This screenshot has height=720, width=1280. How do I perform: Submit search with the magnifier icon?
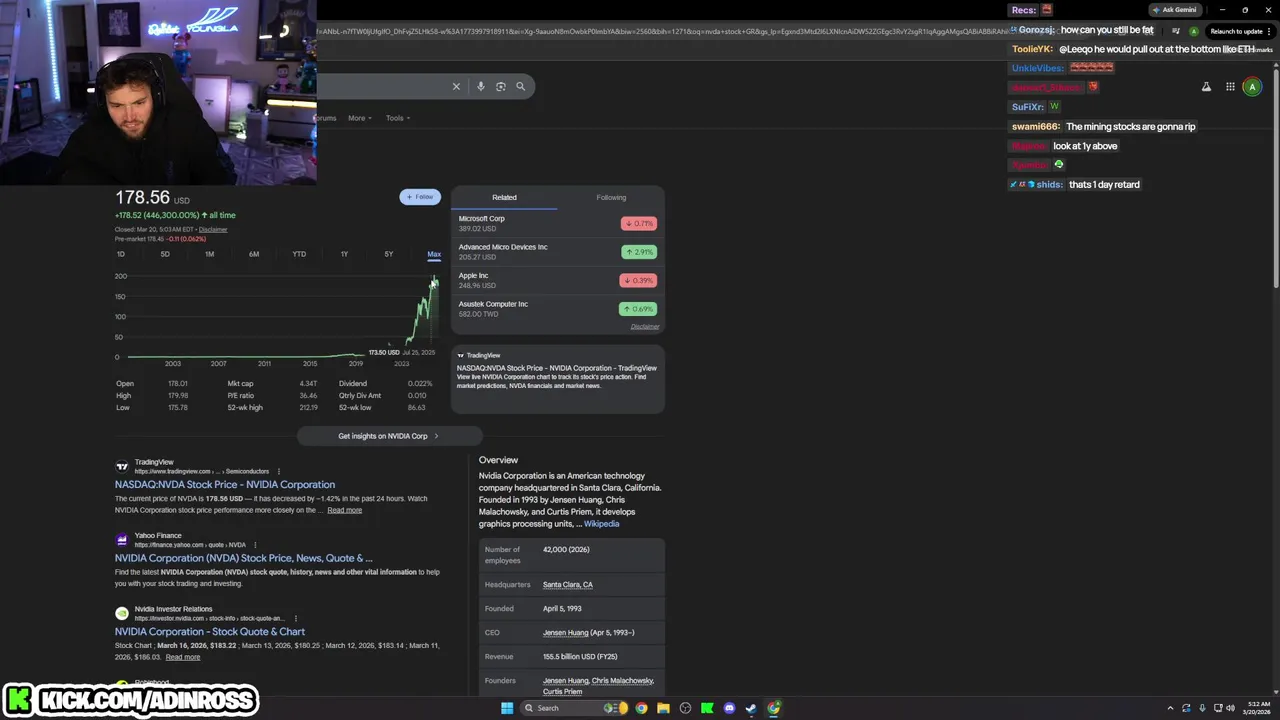click(x=520, y=87)
